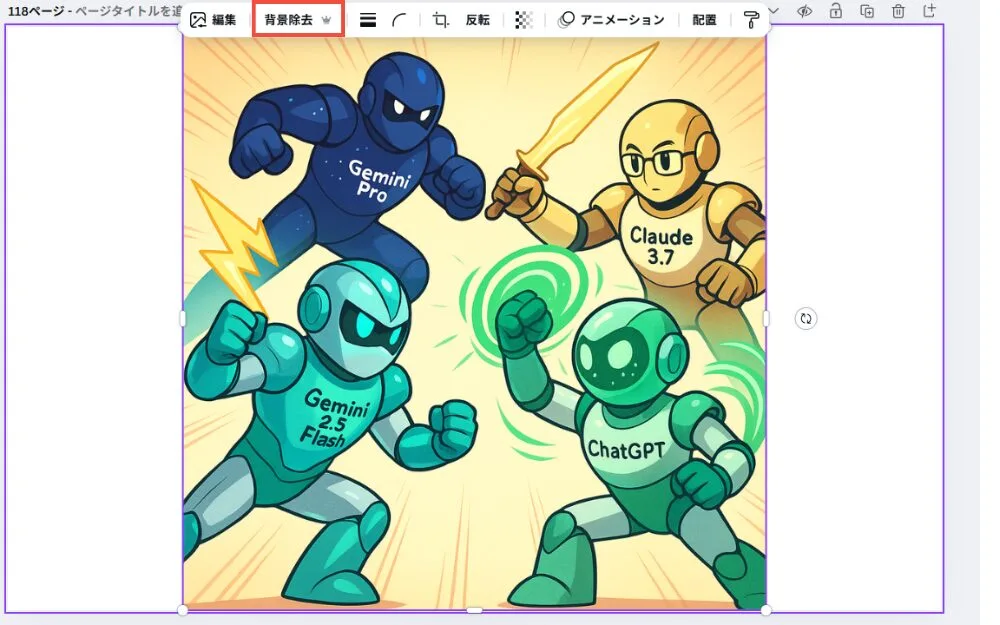Click the page title field for 118ページ
The width and height of the screenshot is (1000, 625).
click(128, 11)
